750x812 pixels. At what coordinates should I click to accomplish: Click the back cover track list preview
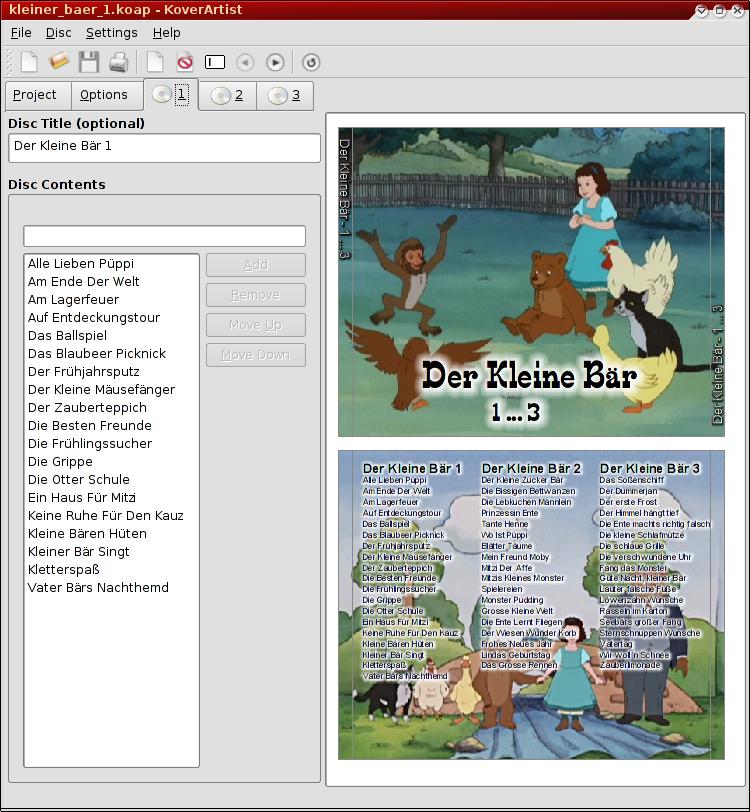click(x=531, y=605)
